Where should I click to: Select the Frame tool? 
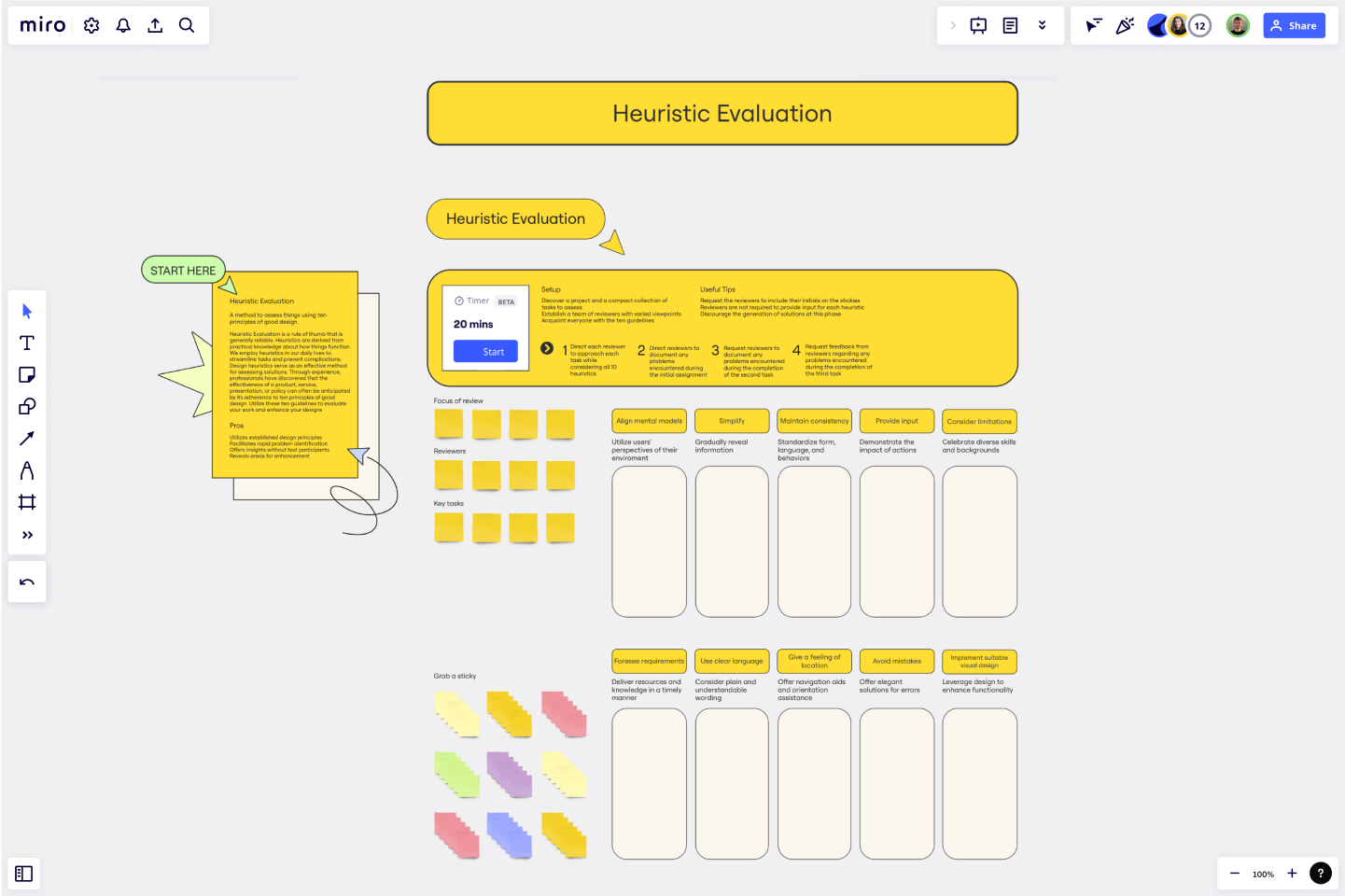click(x=27, y=502)
